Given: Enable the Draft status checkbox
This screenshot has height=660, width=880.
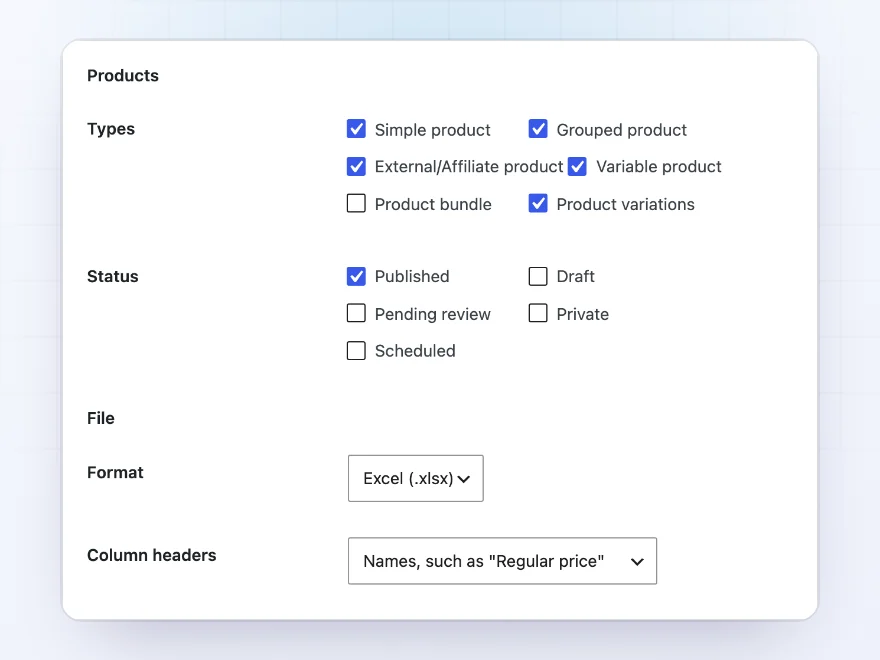Looking at the screenshot, I should coord(538,277).
